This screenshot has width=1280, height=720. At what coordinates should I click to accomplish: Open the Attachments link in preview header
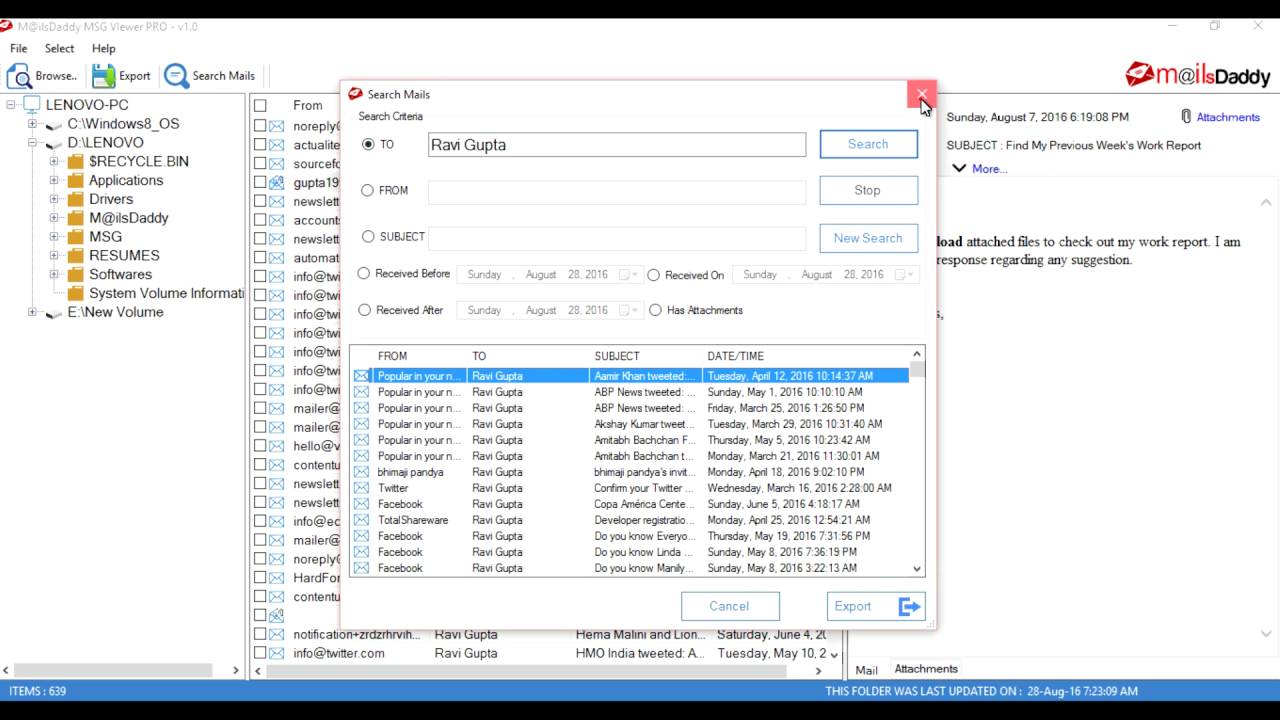click(1228, 117)
